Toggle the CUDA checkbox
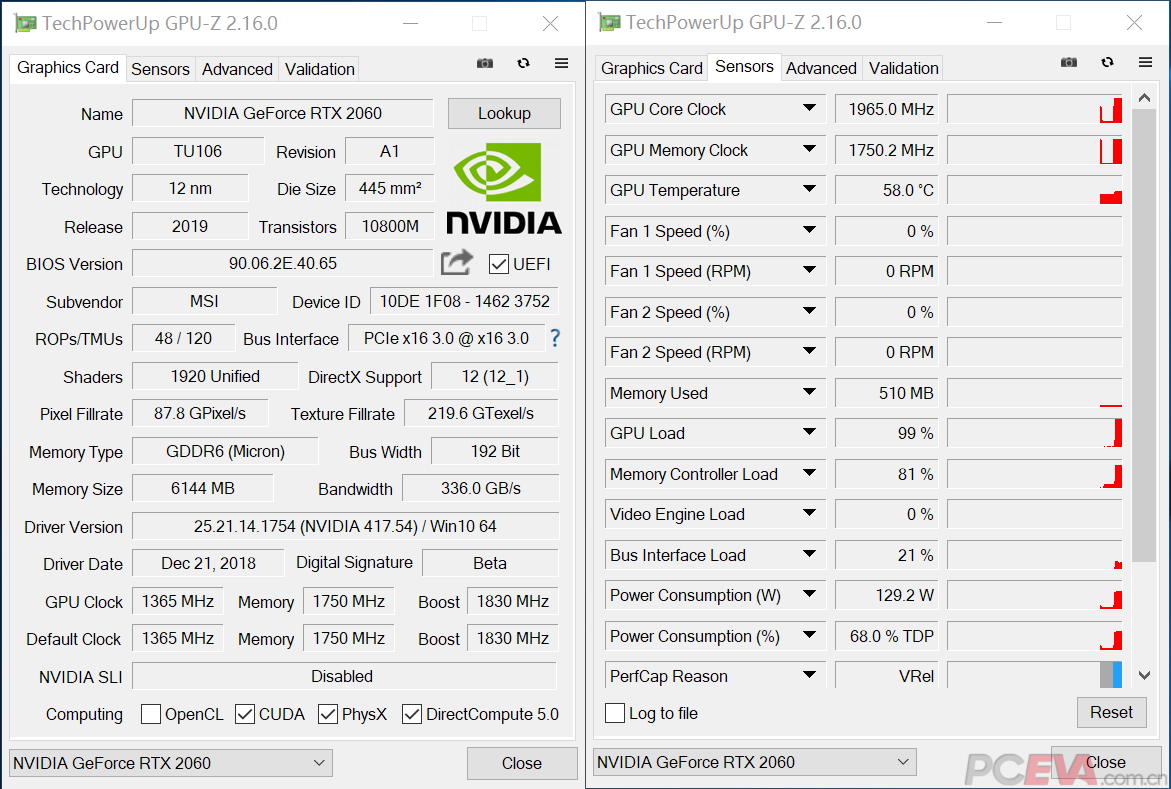Screen dimensions: 1171x789 tap(245, 714)
